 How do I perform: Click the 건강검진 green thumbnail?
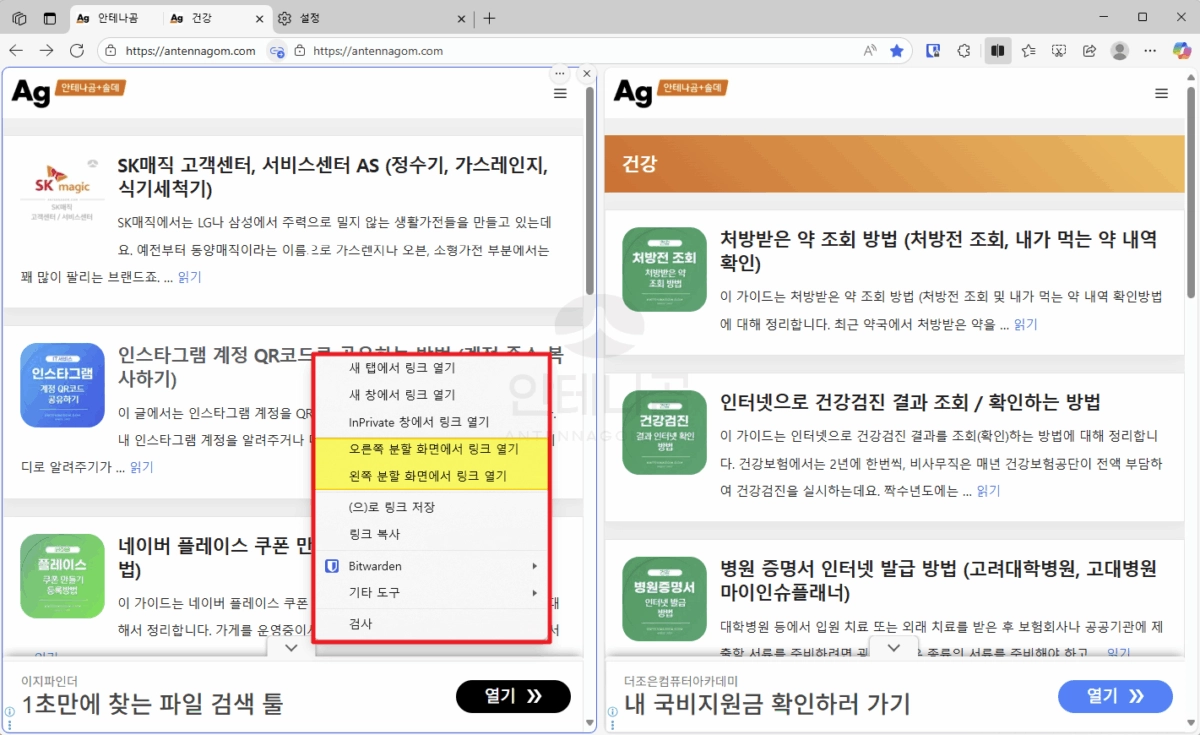664,432
